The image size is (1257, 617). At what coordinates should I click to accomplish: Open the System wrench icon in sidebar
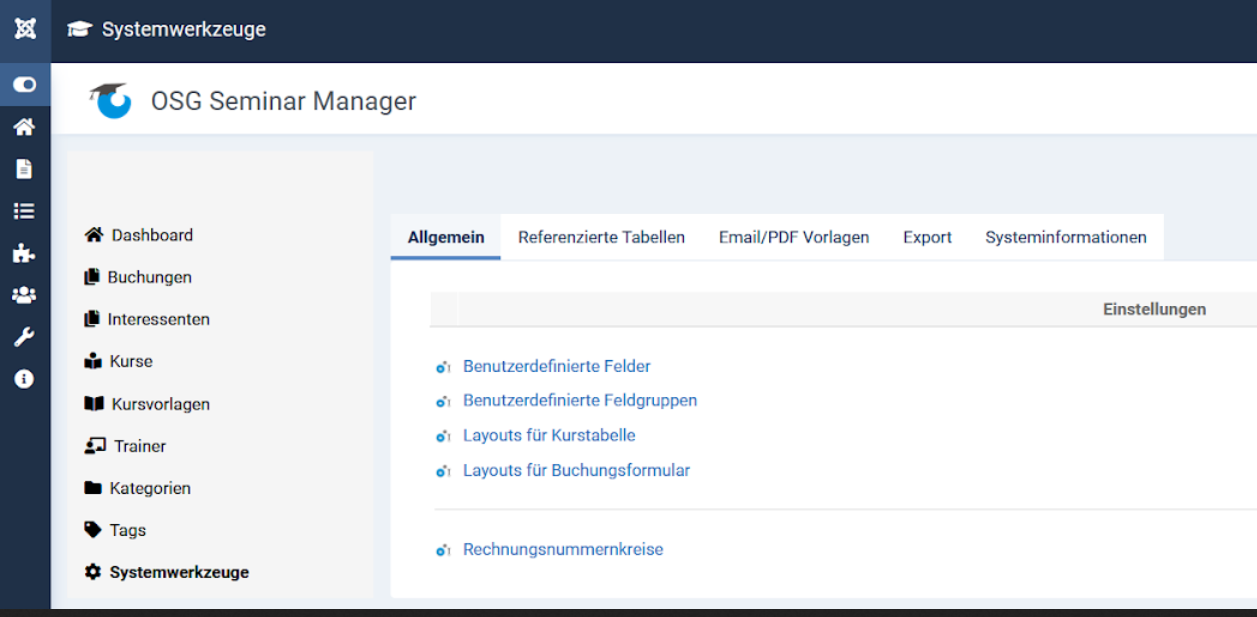point(25,337)
